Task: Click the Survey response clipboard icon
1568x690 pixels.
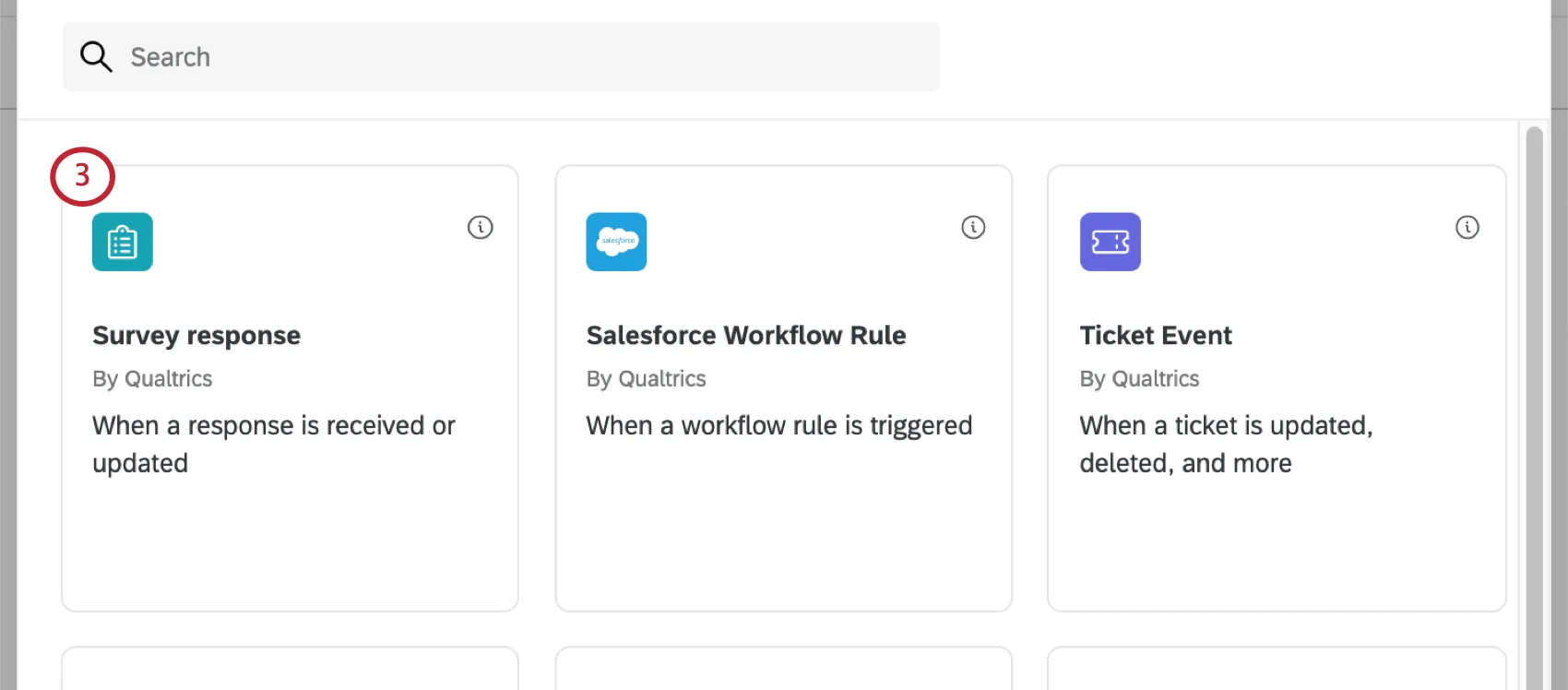Action: pos(123,242)
